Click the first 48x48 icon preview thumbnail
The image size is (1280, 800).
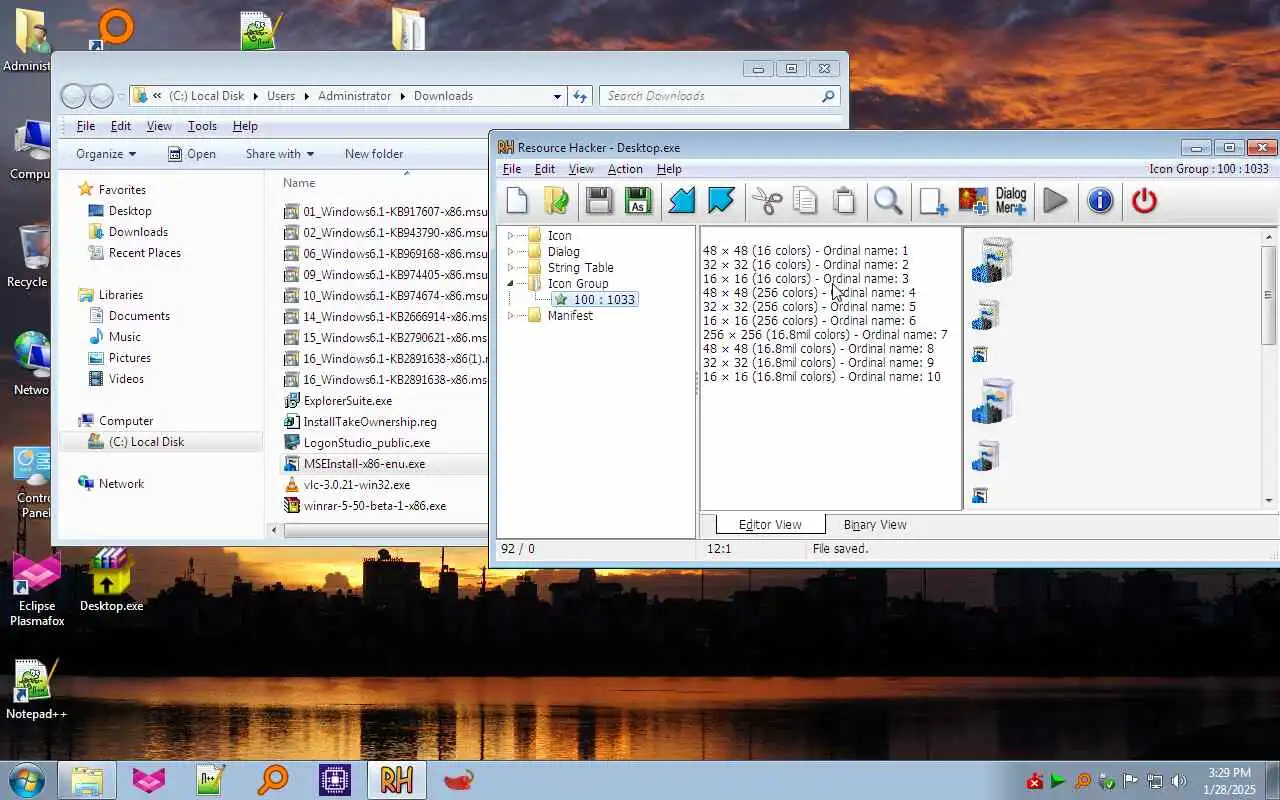(993, 259)
